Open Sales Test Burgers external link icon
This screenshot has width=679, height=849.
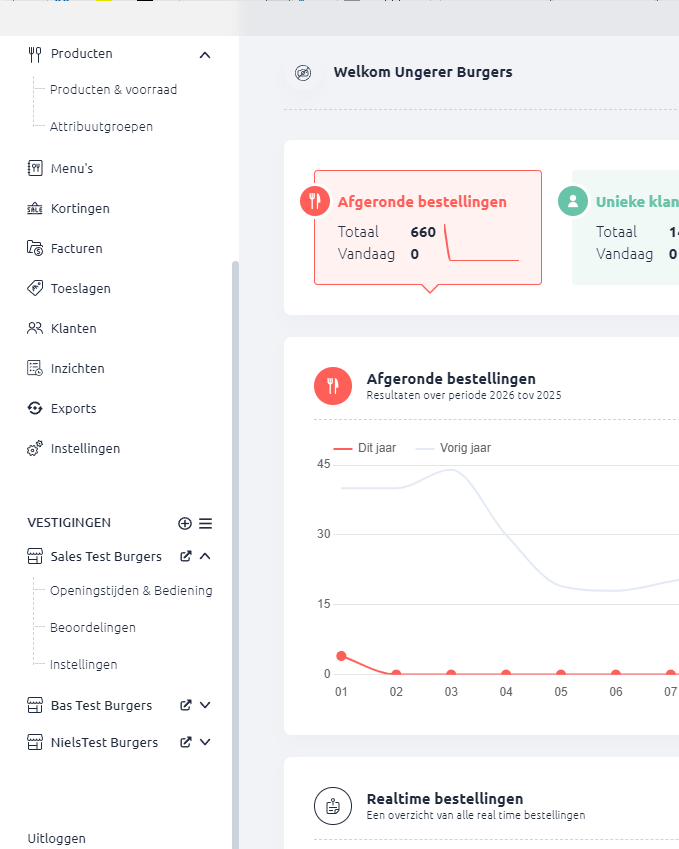coord(185,556)
